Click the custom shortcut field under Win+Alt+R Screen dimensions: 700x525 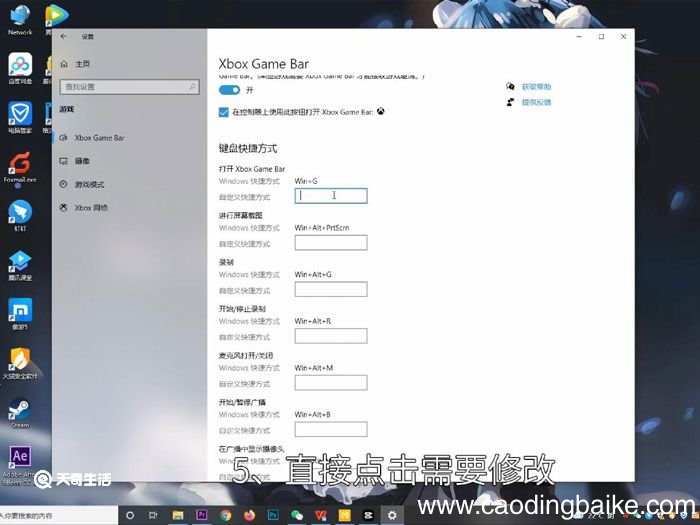[331, 336]
